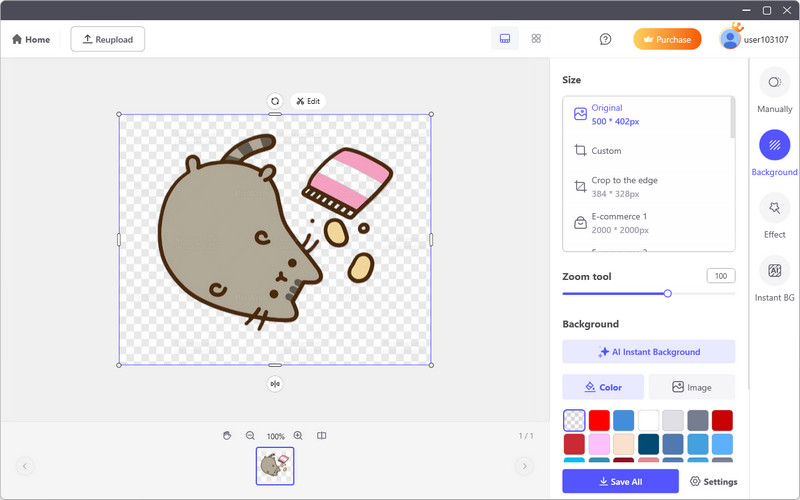The image size is (800, 500).
Task: Click the zoom out magnifier icon
Action: tap(250, 435)
